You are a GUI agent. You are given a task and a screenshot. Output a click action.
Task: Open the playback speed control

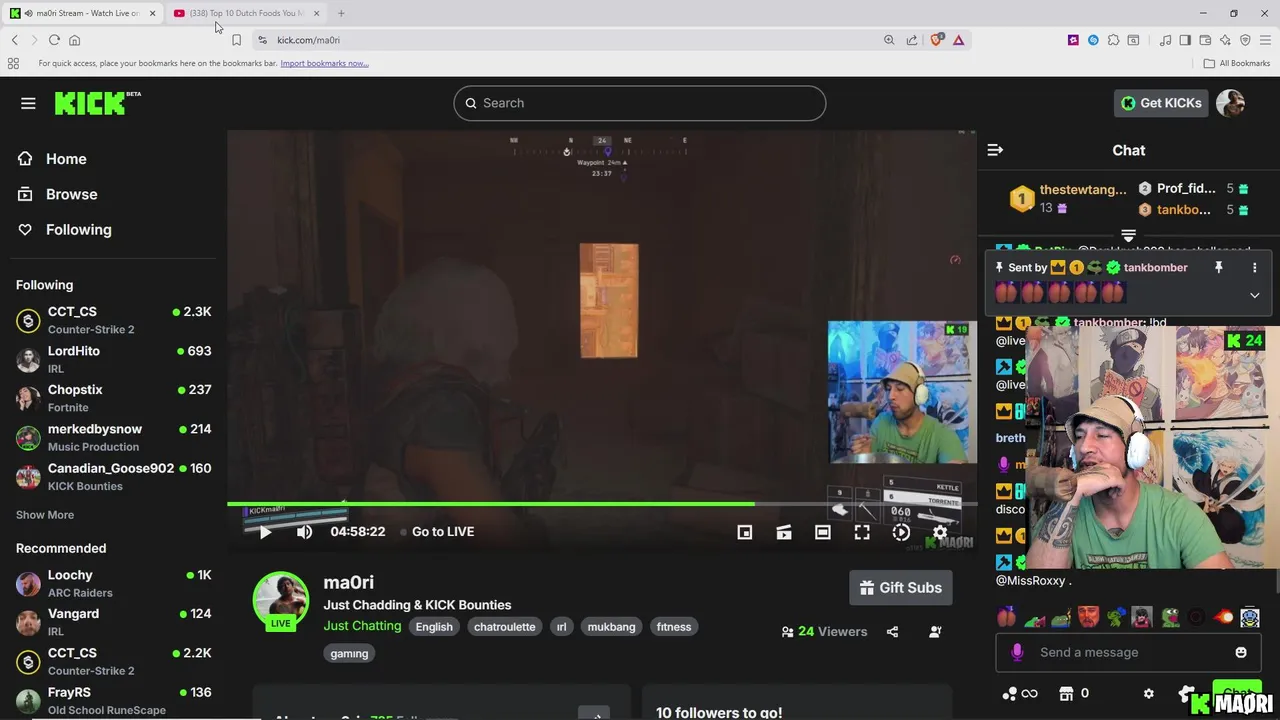[901, 532]
